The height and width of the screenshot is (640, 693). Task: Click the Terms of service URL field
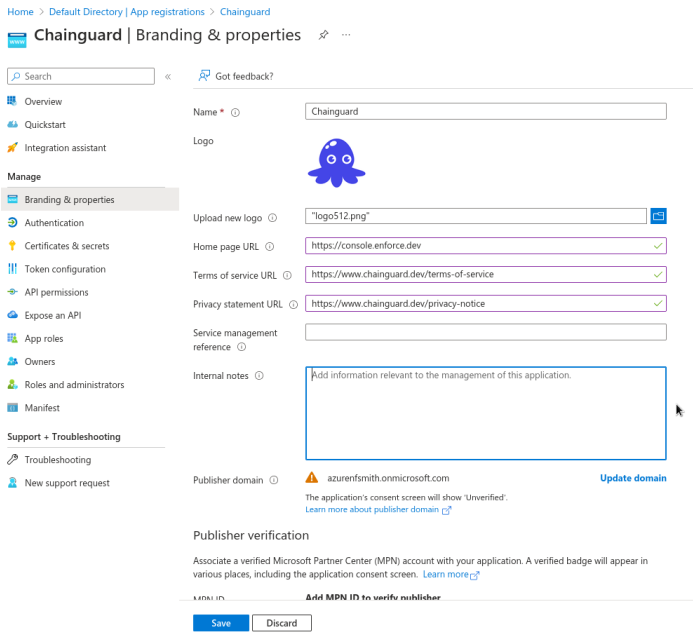pyautogui.click(x=486, y=274)
